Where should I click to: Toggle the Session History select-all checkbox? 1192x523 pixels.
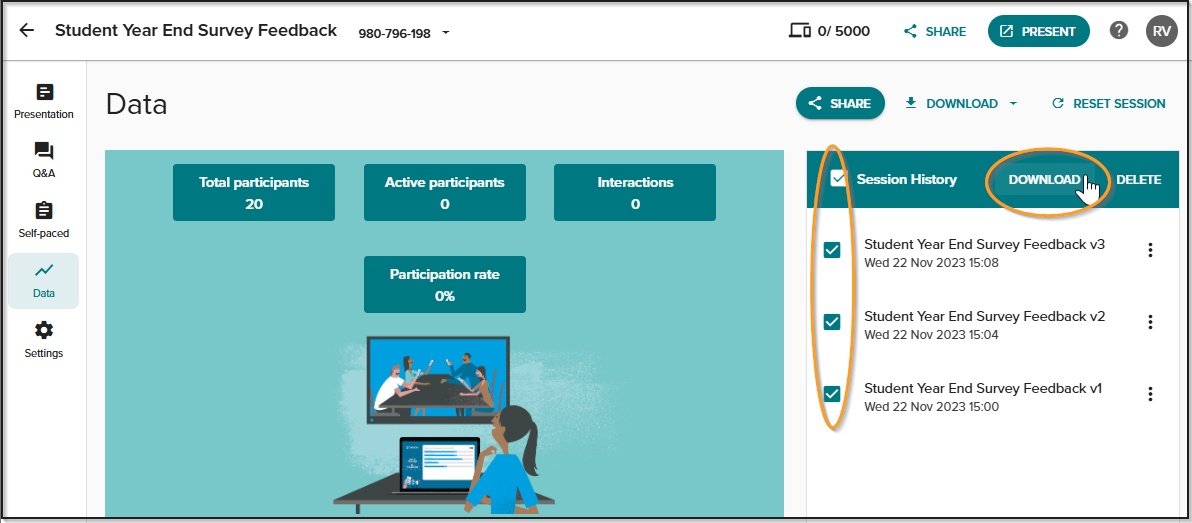click(x=839, y=179)
